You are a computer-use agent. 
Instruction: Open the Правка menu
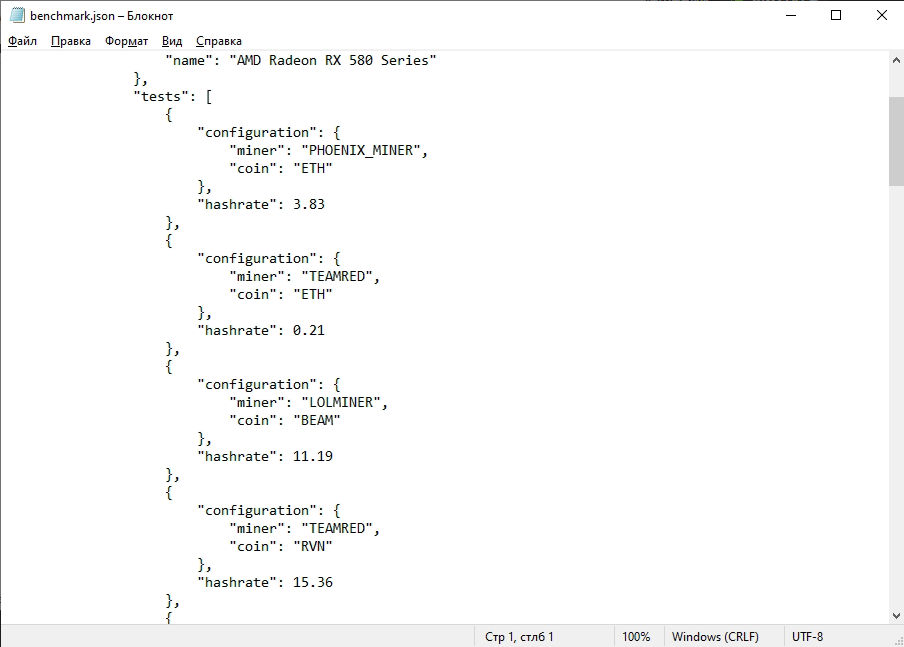pos(70,41)
